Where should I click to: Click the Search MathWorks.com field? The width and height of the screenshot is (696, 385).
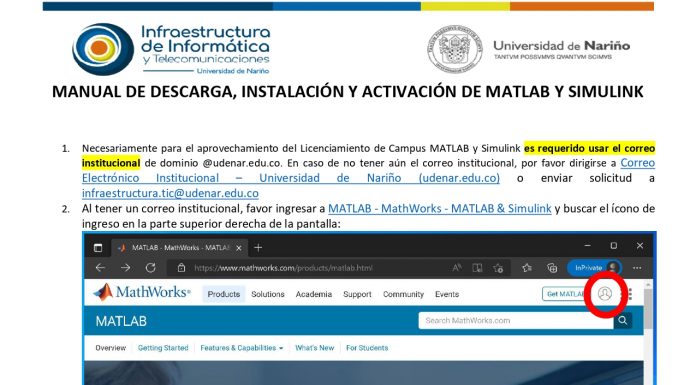(x=516, y=320)
